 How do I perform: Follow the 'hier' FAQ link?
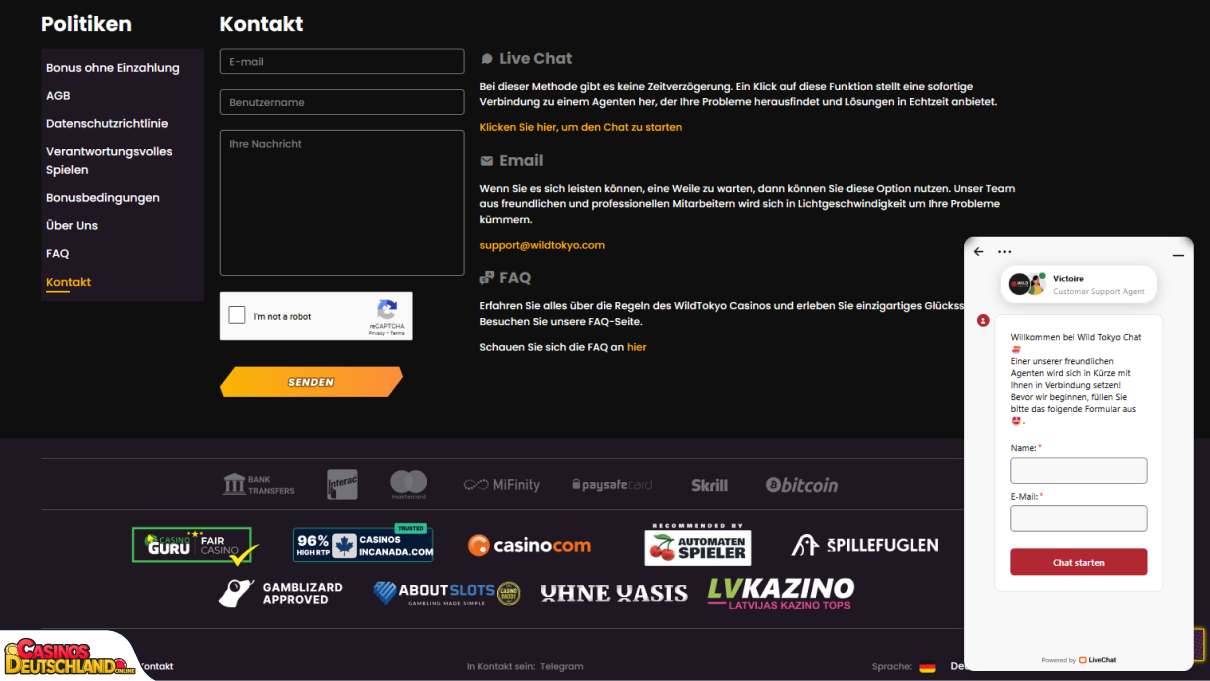(x=637, y=347)
